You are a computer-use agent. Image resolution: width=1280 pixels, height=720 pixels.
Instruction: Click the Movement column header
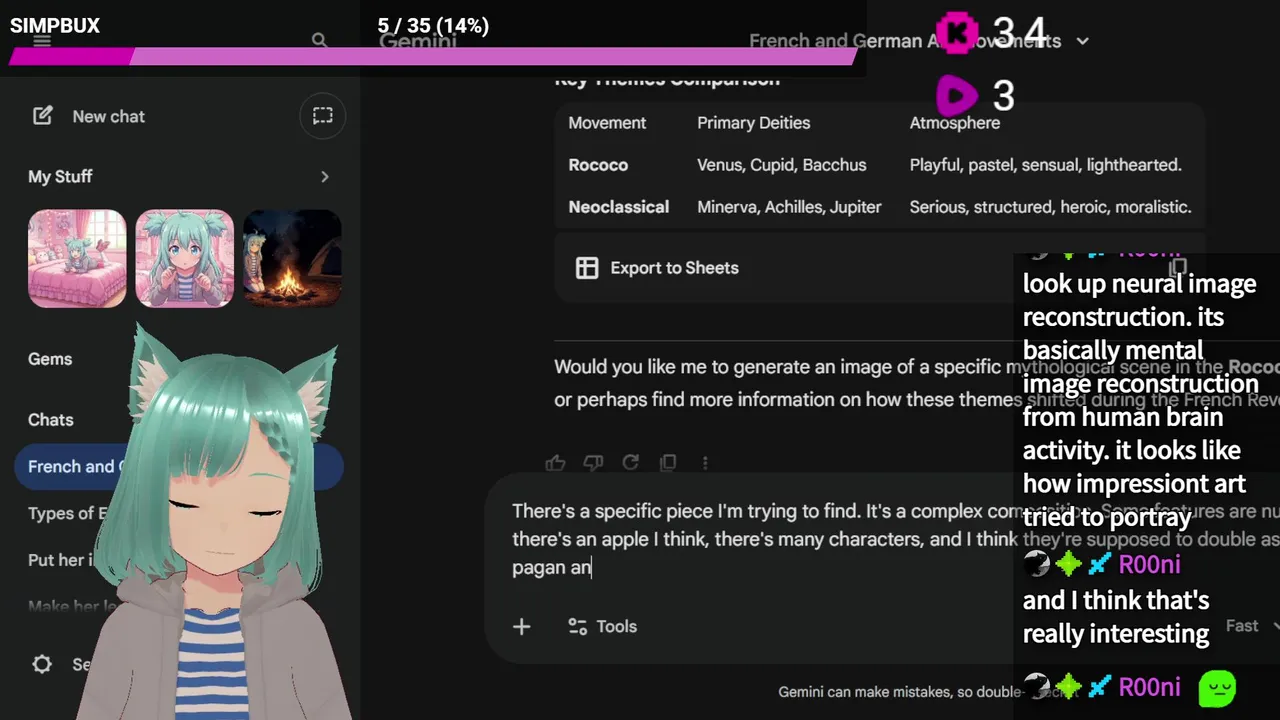coord(607,123)
